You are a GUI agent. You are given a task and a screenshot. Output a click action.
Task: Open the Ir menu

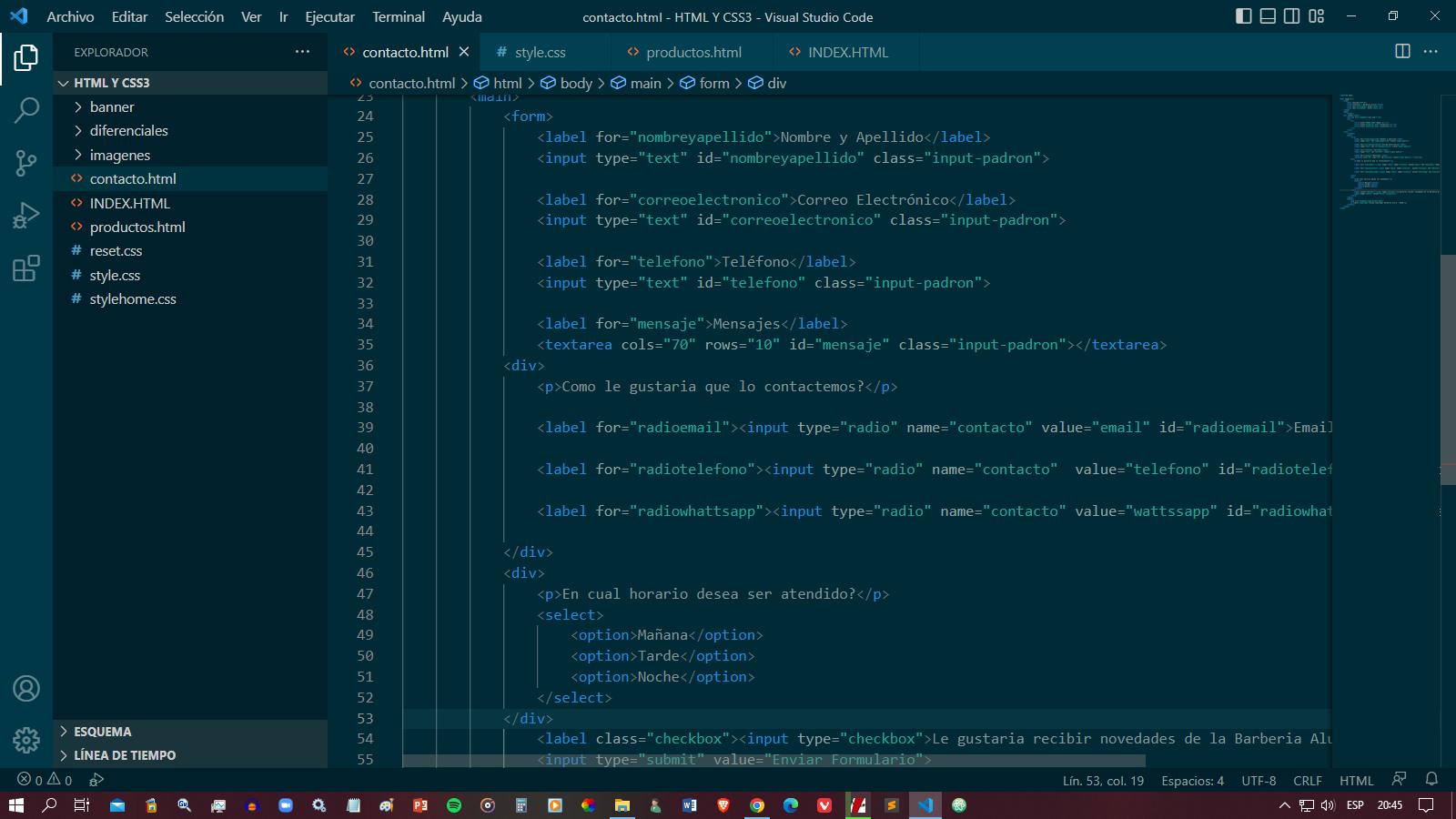click(283, 16)
